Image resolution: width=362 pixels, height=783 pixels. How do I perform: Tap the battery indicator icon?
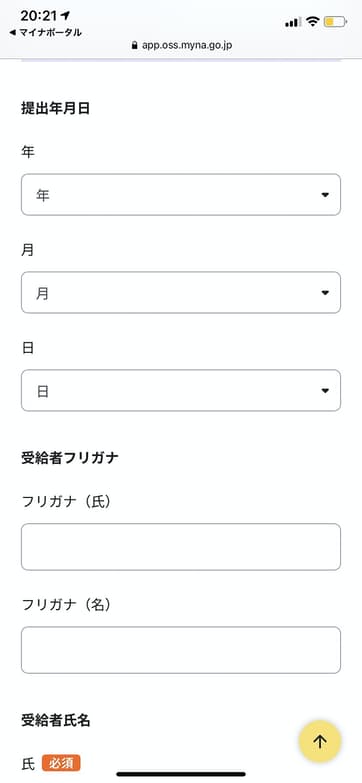(335, 21)
